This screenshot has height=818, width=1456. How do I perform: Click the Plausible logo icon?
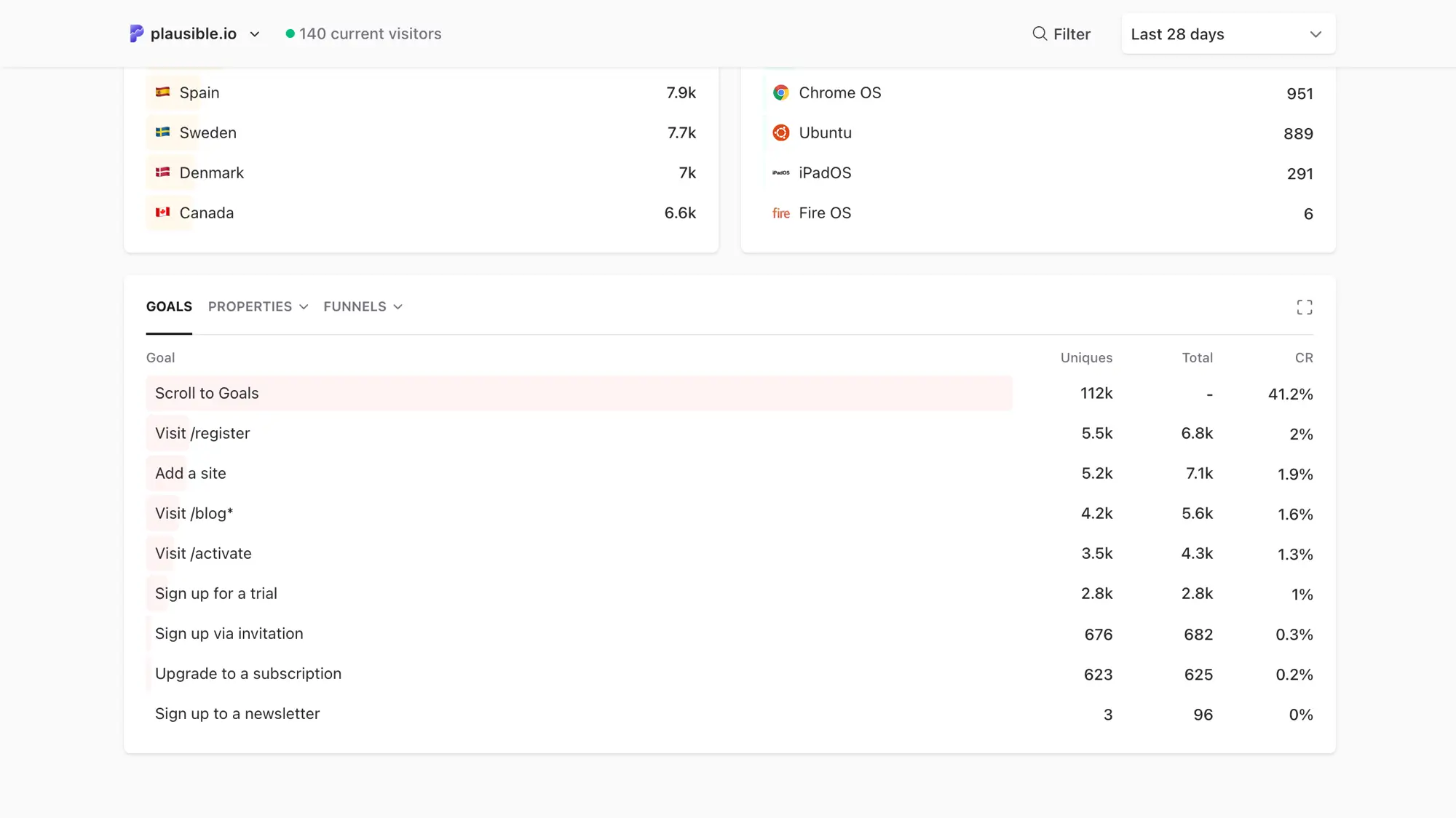click(x=136, y=33)
